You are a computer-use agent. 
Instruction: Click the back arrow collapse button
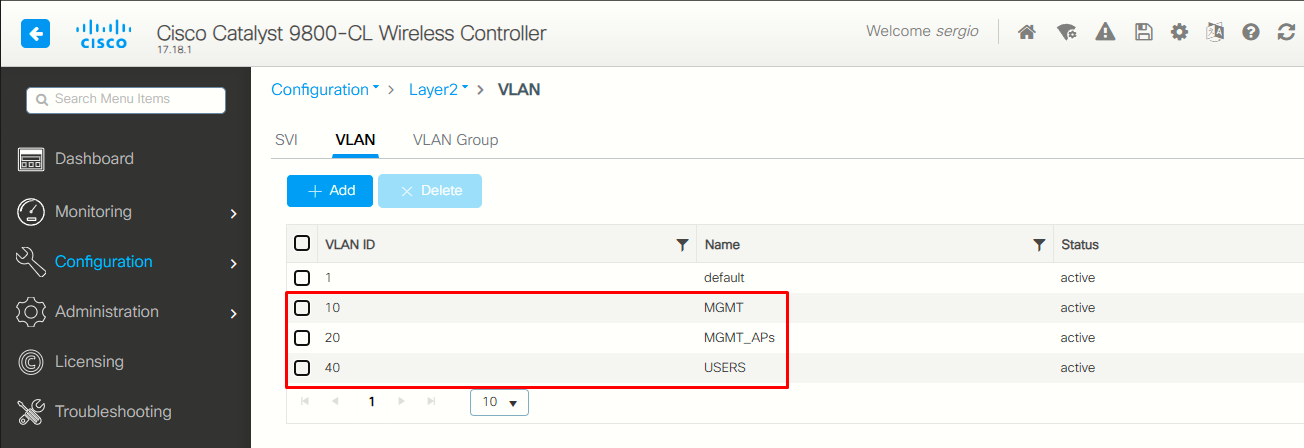35,34
